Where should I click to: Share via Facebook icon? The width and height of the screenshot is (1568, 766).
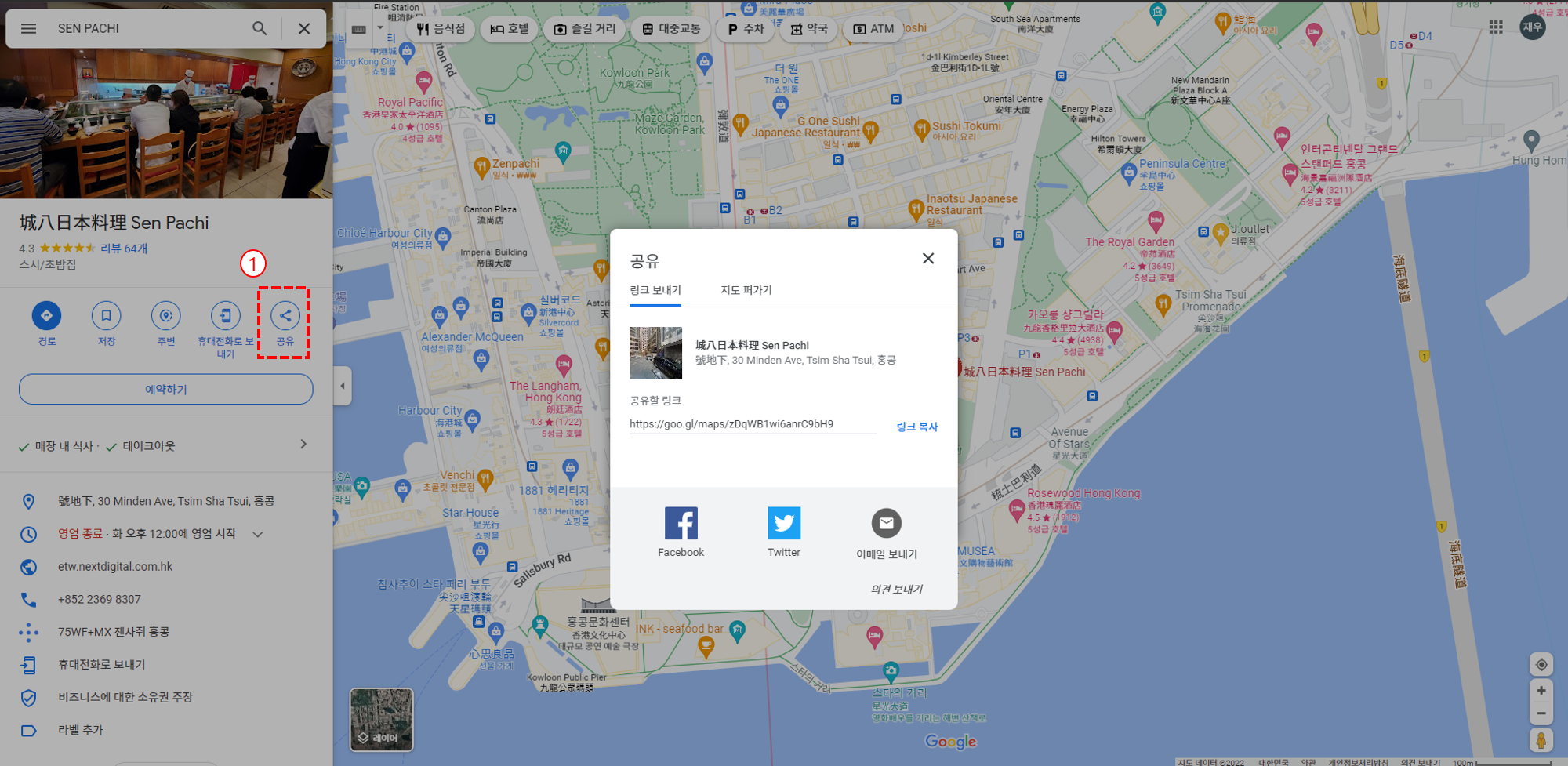click(681, 523)
